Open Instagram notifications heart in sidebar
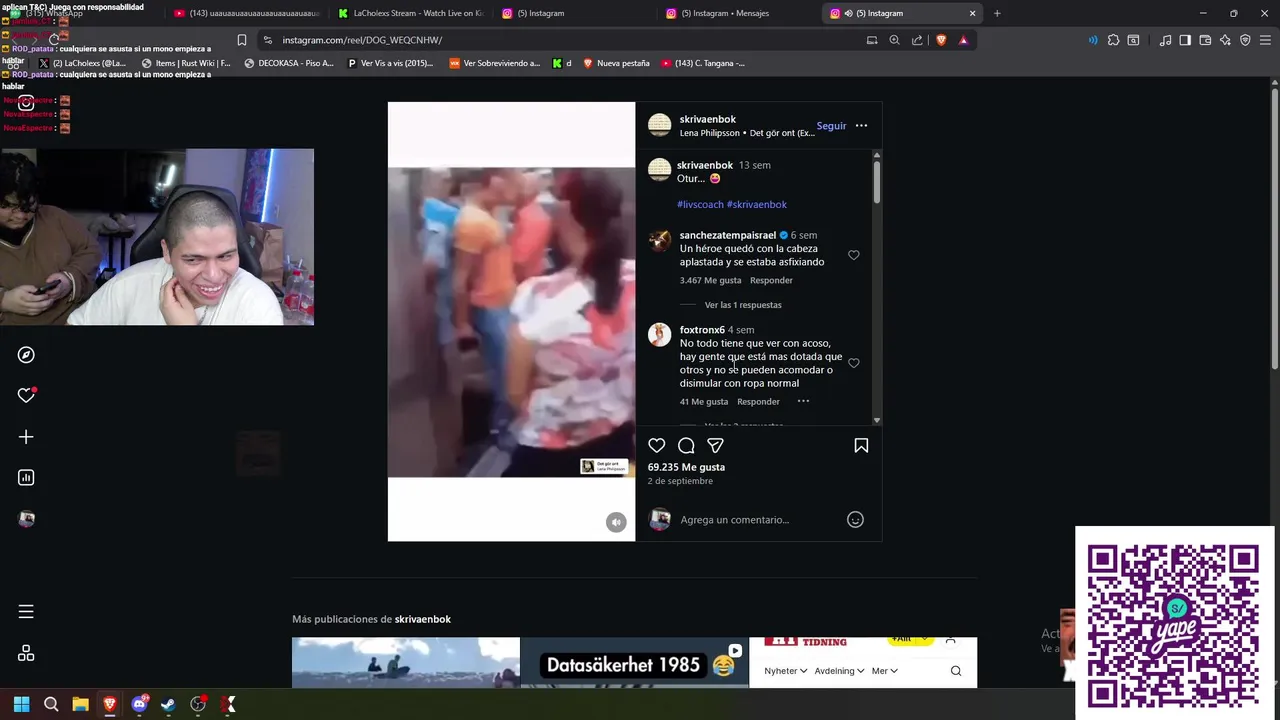1280x720 pixels. tap(26, 396)
